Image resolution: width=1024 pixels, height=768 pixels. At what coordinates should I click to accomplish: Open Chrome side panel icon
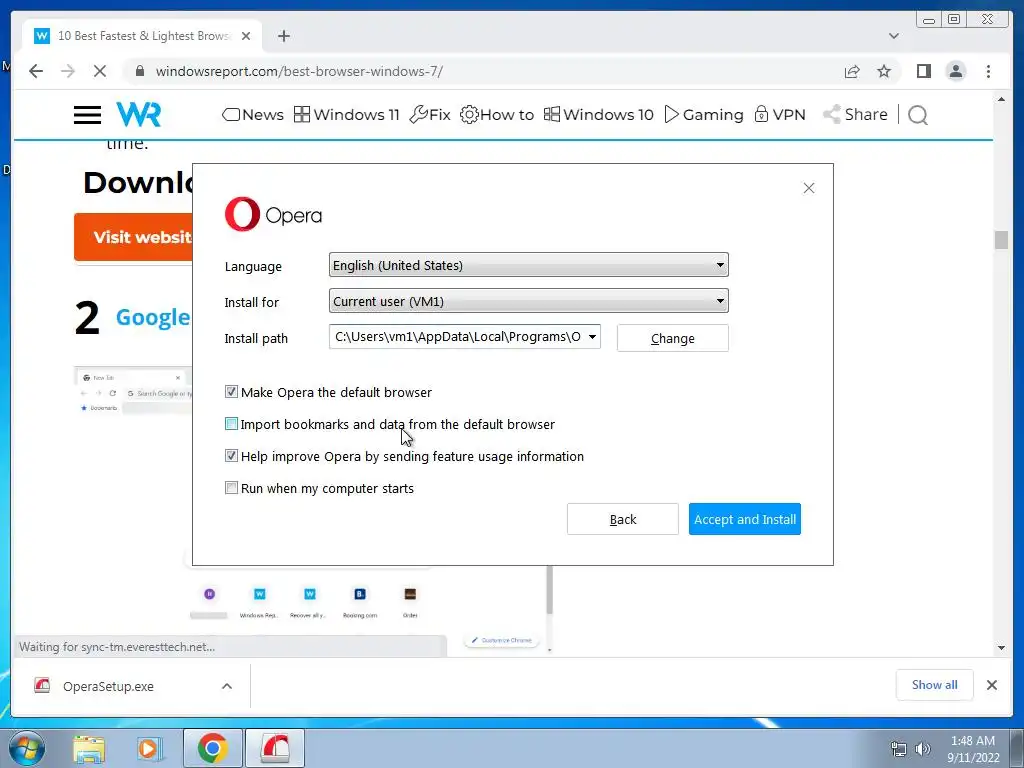pyautogui.click(x=923, y=71)
